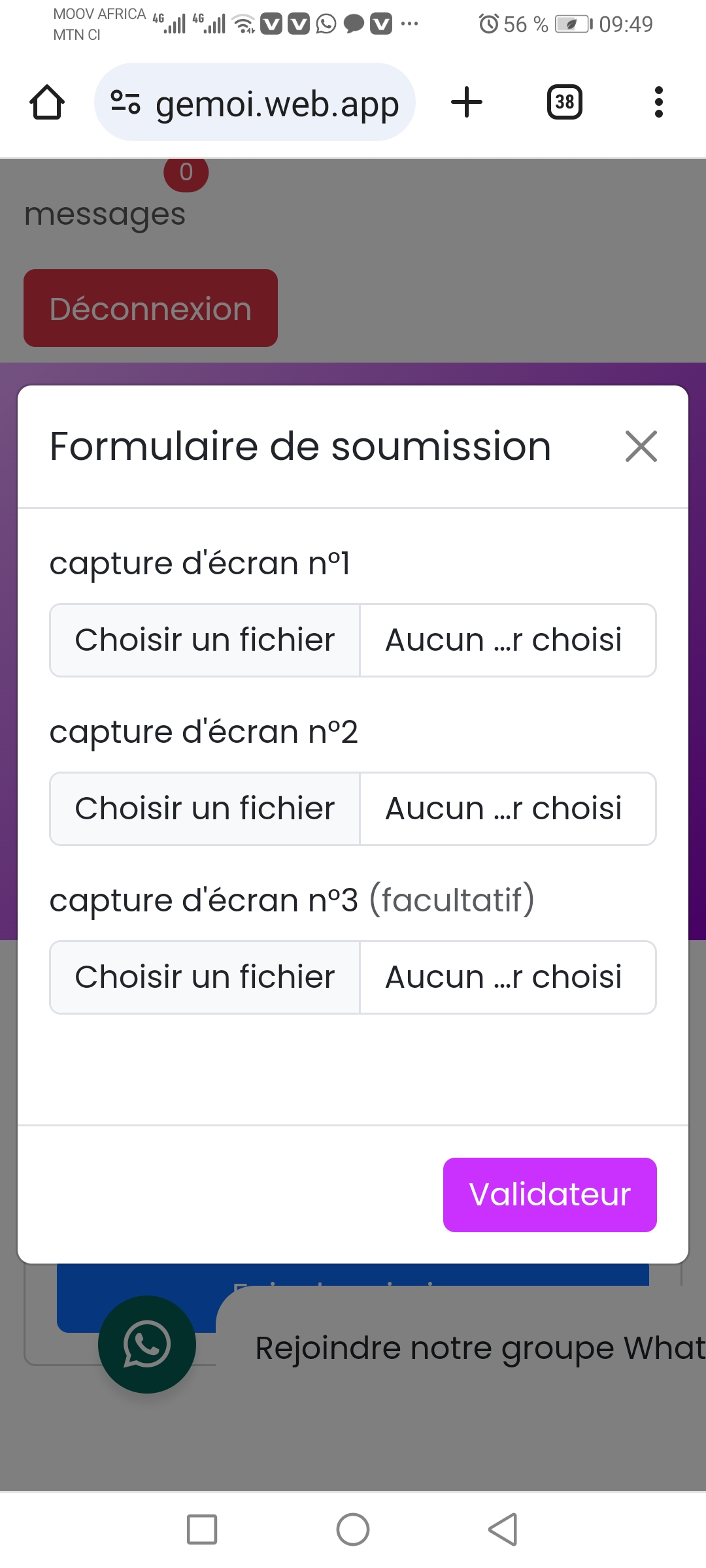This screenshot has height=1568, width=706.
Task: Open a new tab with plus icon
Action: [467, 103]
